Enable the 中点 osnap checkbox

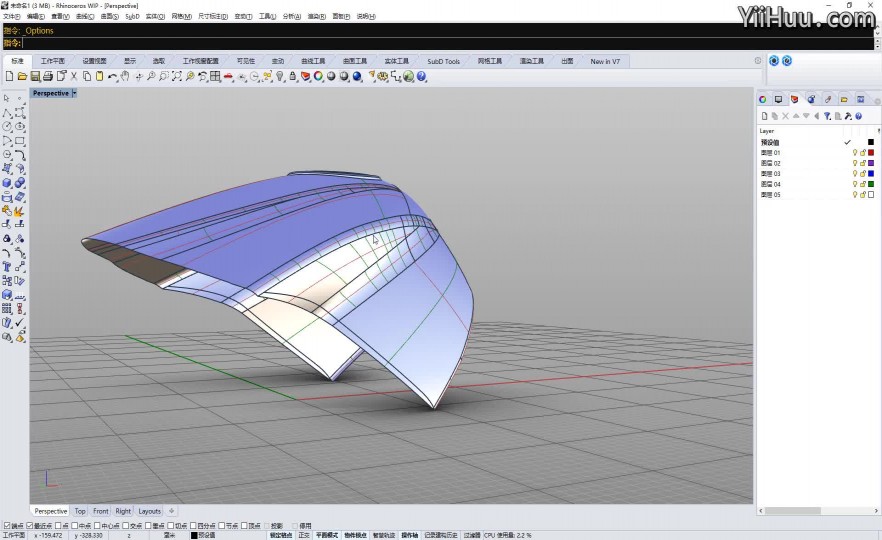75,526
